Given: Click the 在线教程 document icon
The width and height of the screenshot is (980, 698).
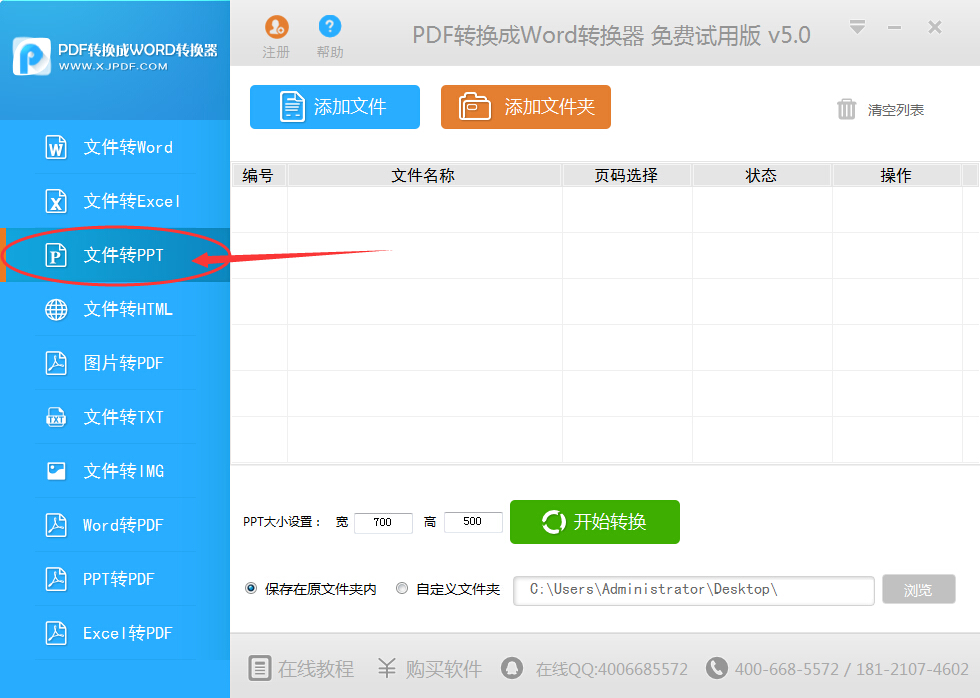Looking at the screenshot, I should coord(259,668).
